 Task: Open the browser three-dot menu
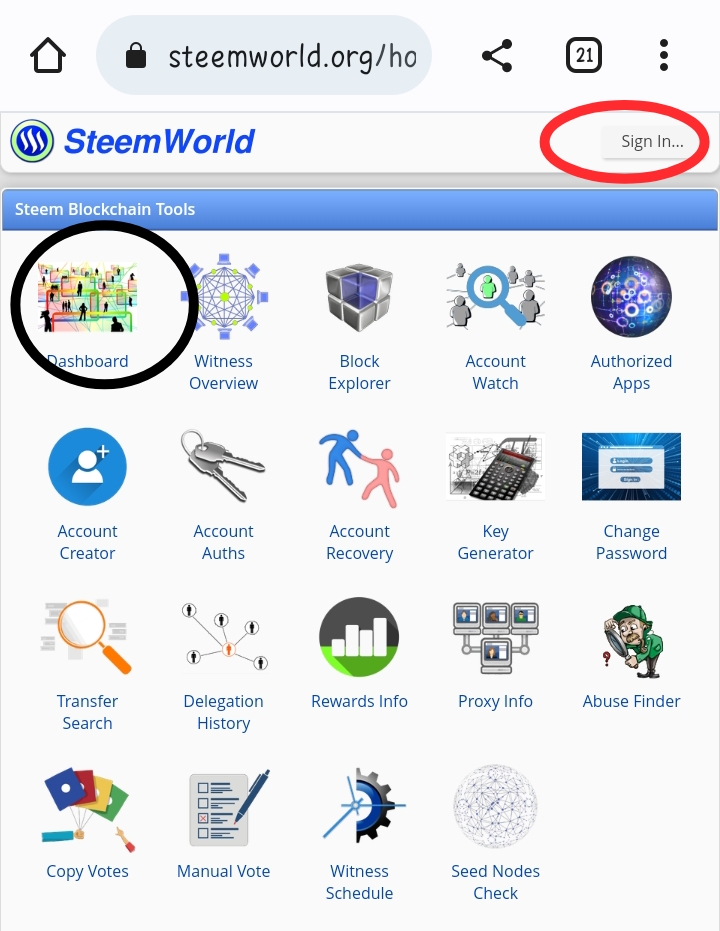(x=664, y=55)
